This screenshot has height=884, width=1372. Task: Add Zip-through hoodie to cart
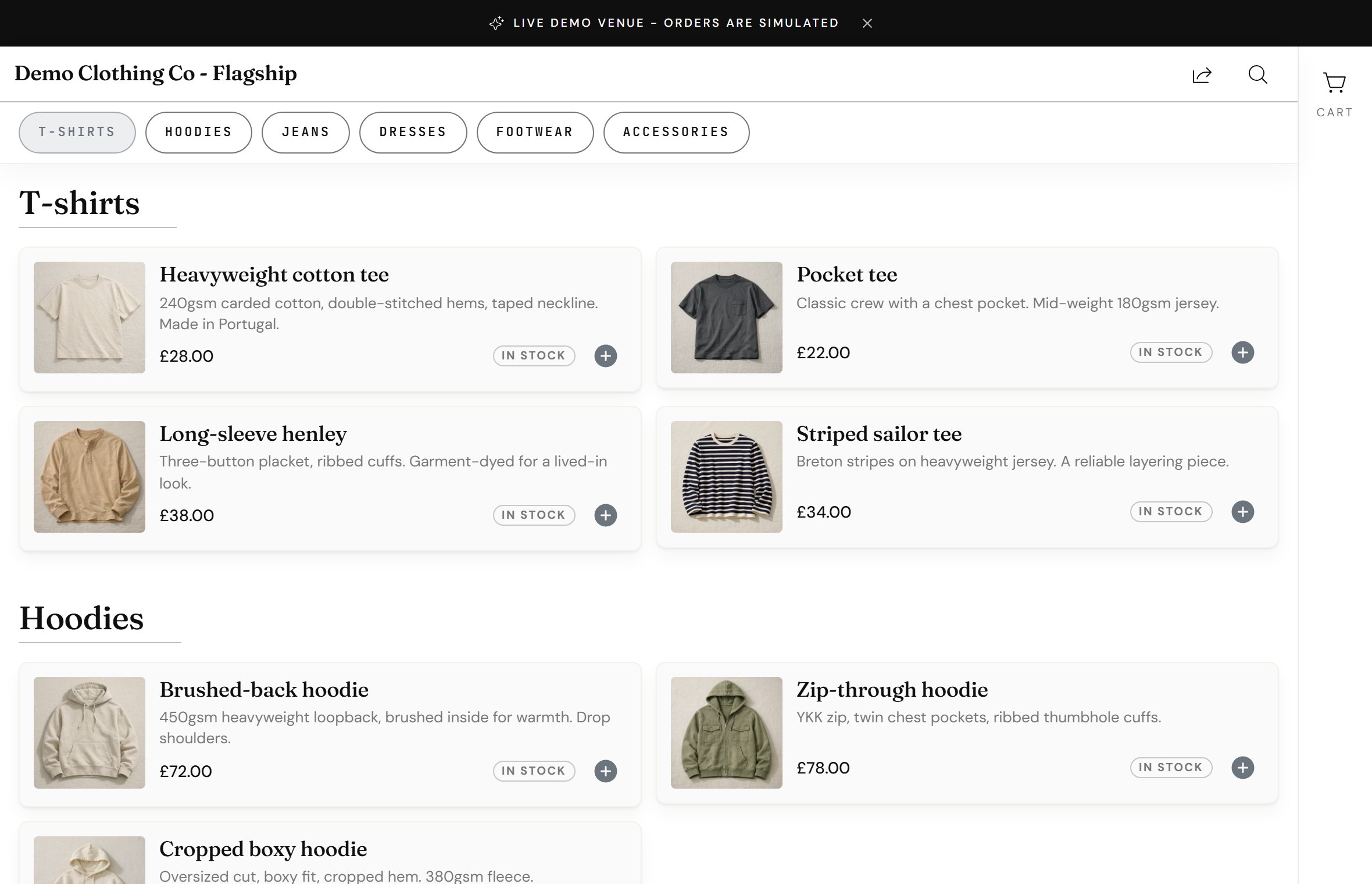tap(1242, 768)
